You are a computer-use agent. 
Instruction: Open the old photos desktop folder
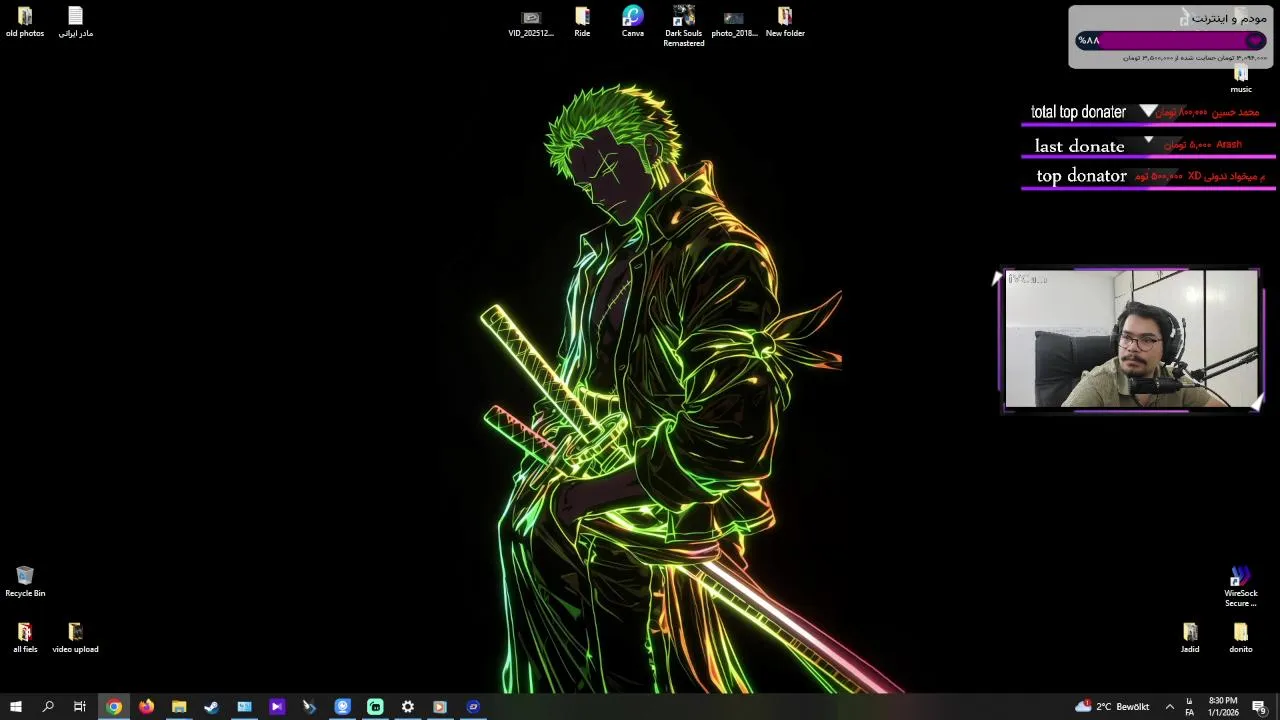point(25,22)
